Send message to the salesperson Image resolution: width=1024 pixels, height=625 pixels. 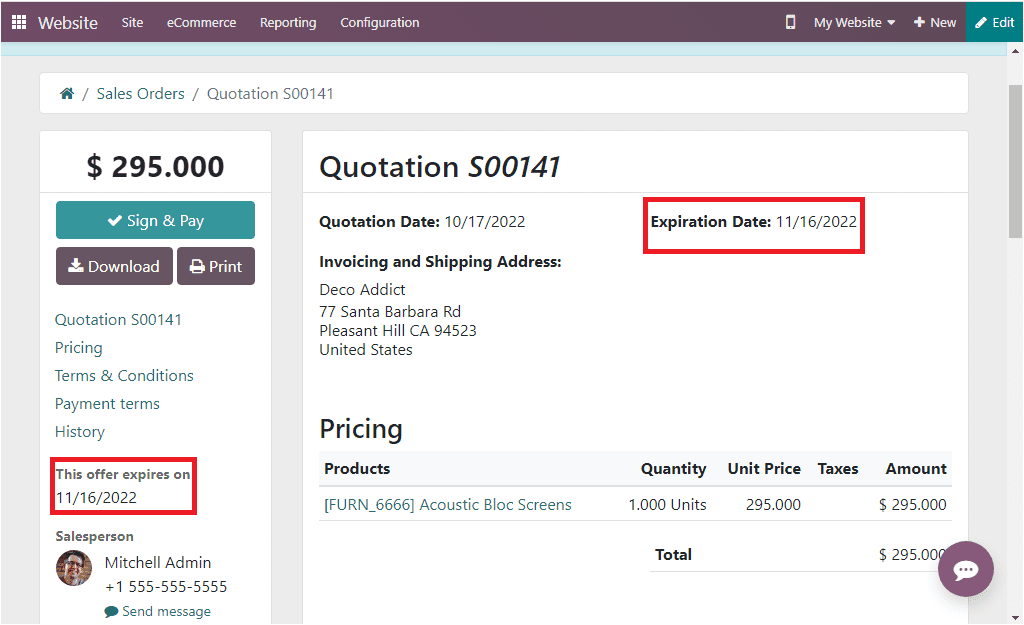(x=157, y=610)
